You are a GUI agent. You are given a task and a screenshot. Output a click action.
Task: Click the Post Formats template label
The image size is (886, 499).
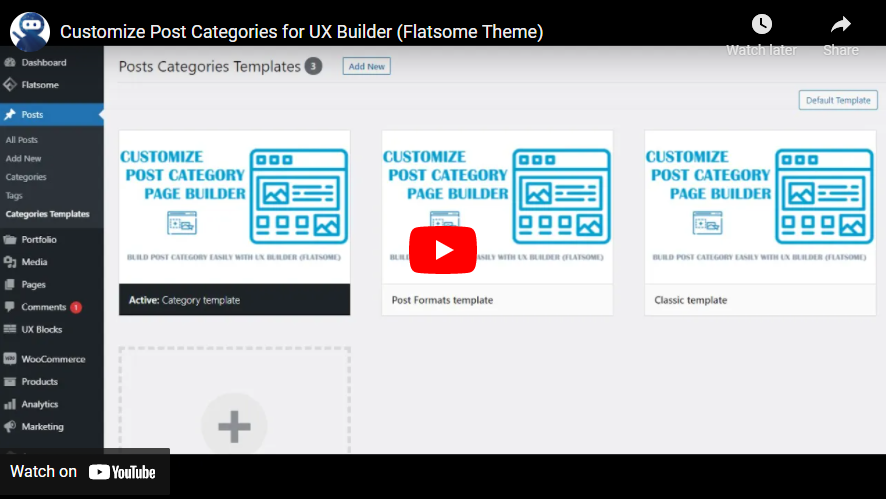pyautogui.click(x=442, y=300)
